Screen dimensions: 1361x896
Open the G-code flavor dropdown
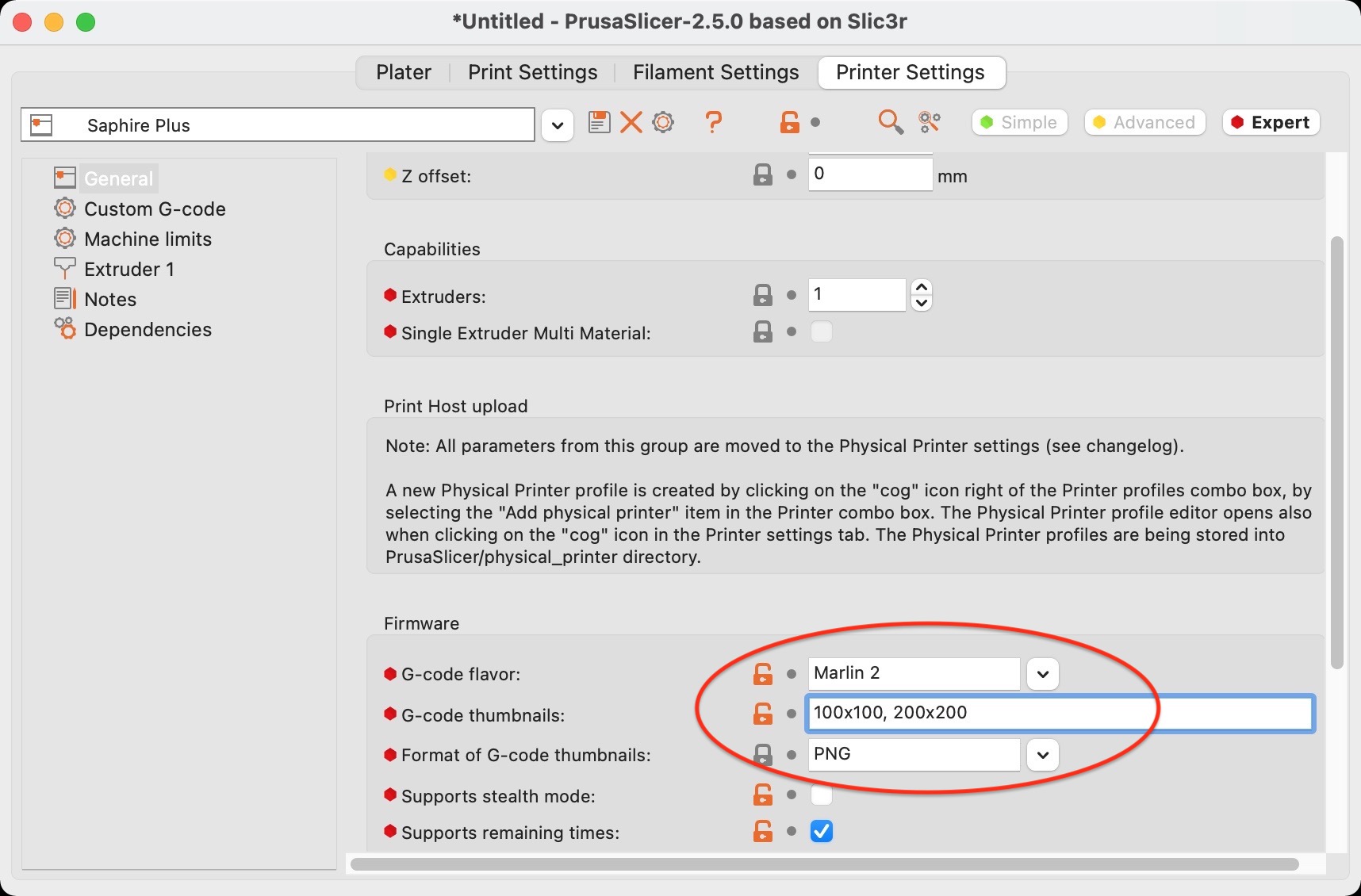[x=1043, y=674]
